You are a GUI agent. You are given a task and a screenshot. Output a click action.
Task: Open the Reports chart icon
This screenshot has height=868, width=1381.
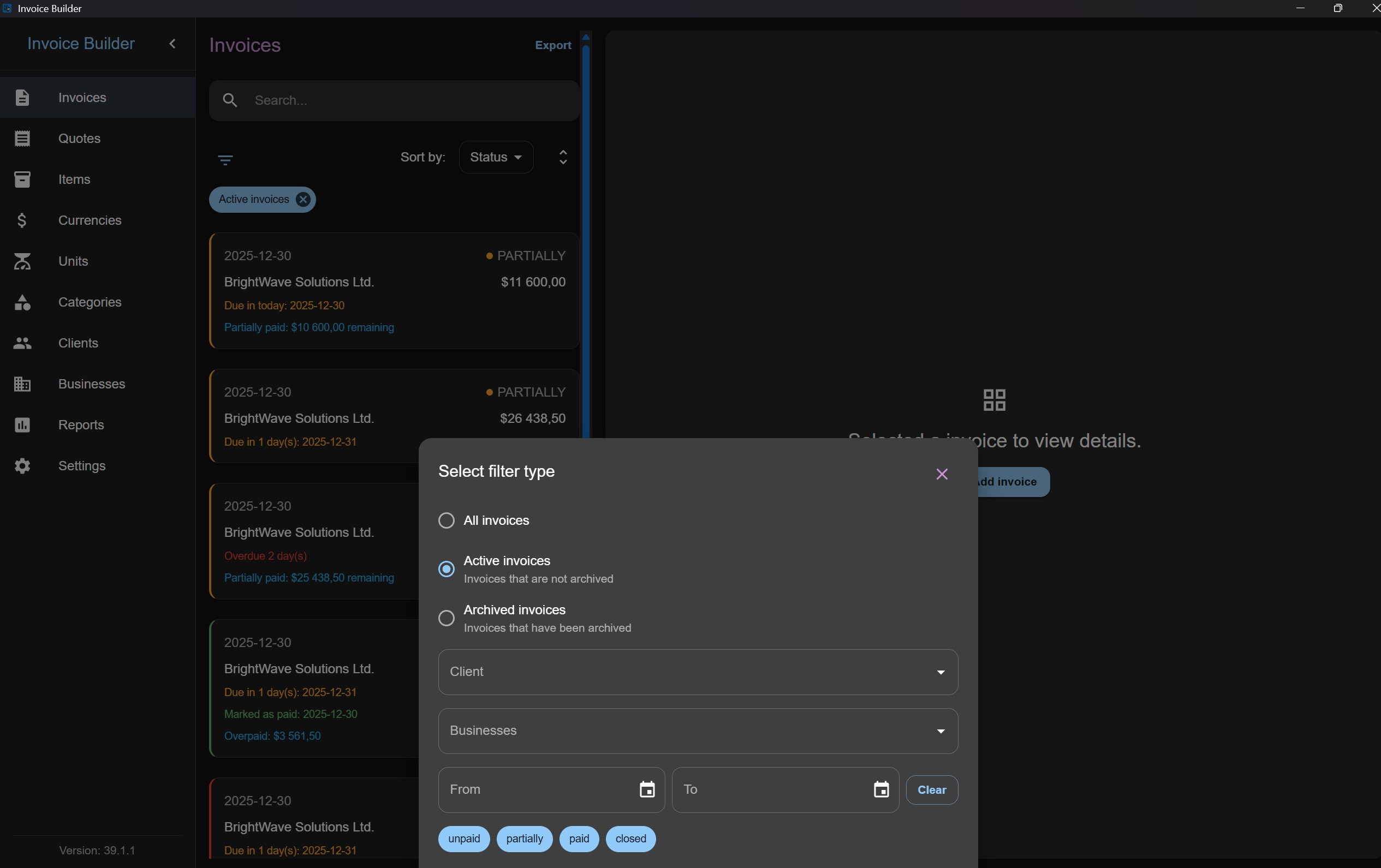pyautogui.click(x=22, y=425)
